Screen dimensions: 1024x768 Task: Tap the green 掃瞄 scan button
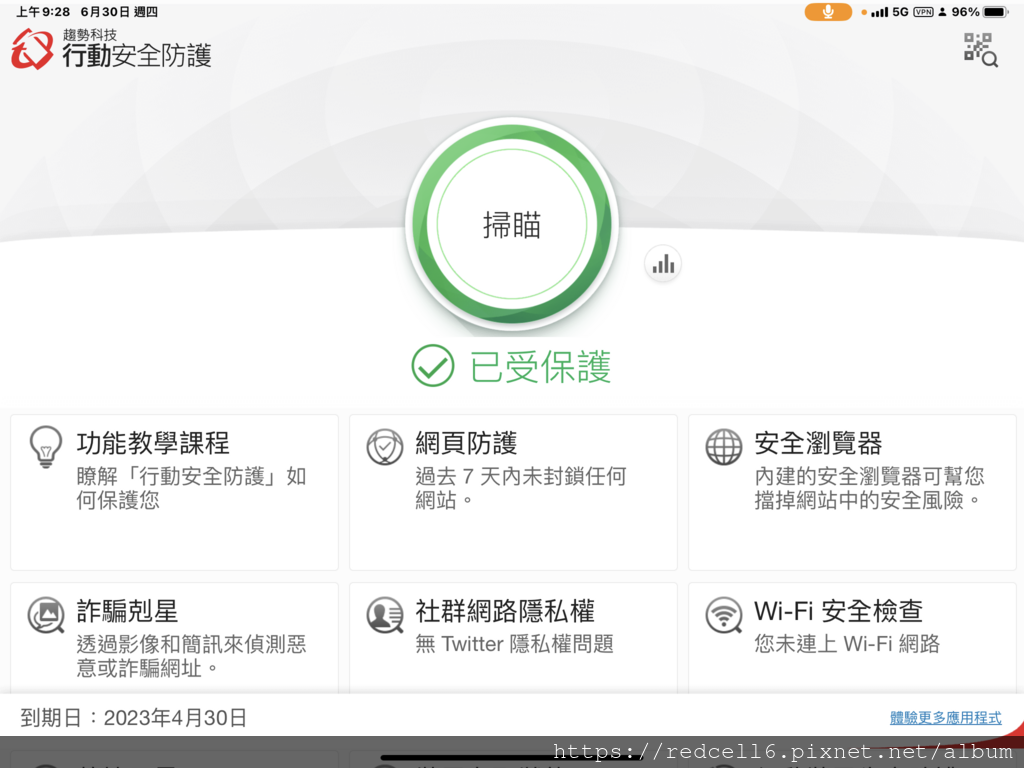[x=512, y=224]
